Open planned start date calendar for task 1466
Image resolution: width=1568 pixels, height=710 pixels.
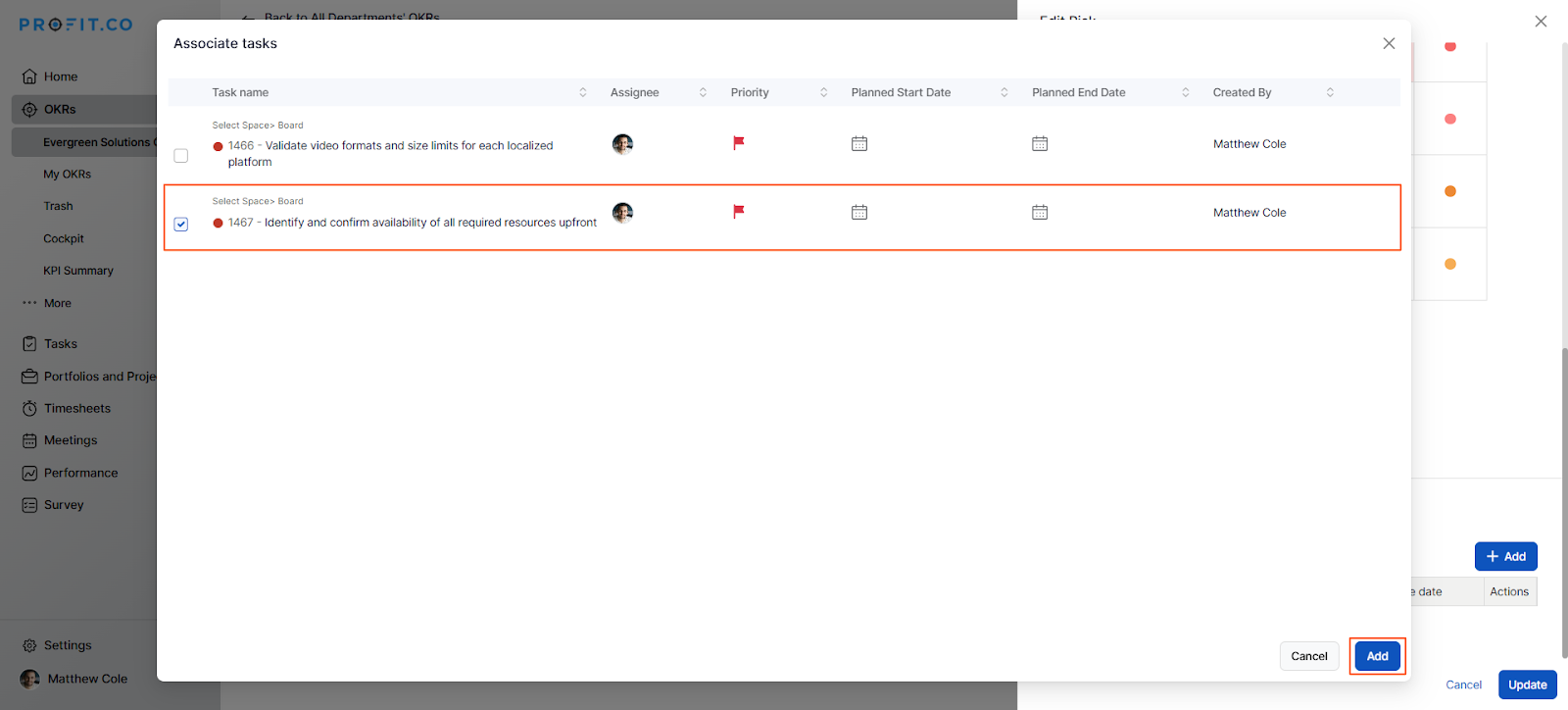[859, 143]
